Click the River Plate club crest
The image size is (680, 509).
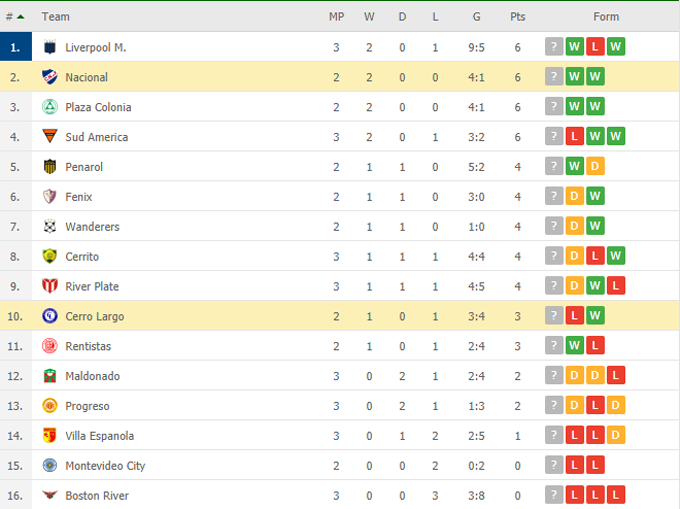tap(50, 286)
